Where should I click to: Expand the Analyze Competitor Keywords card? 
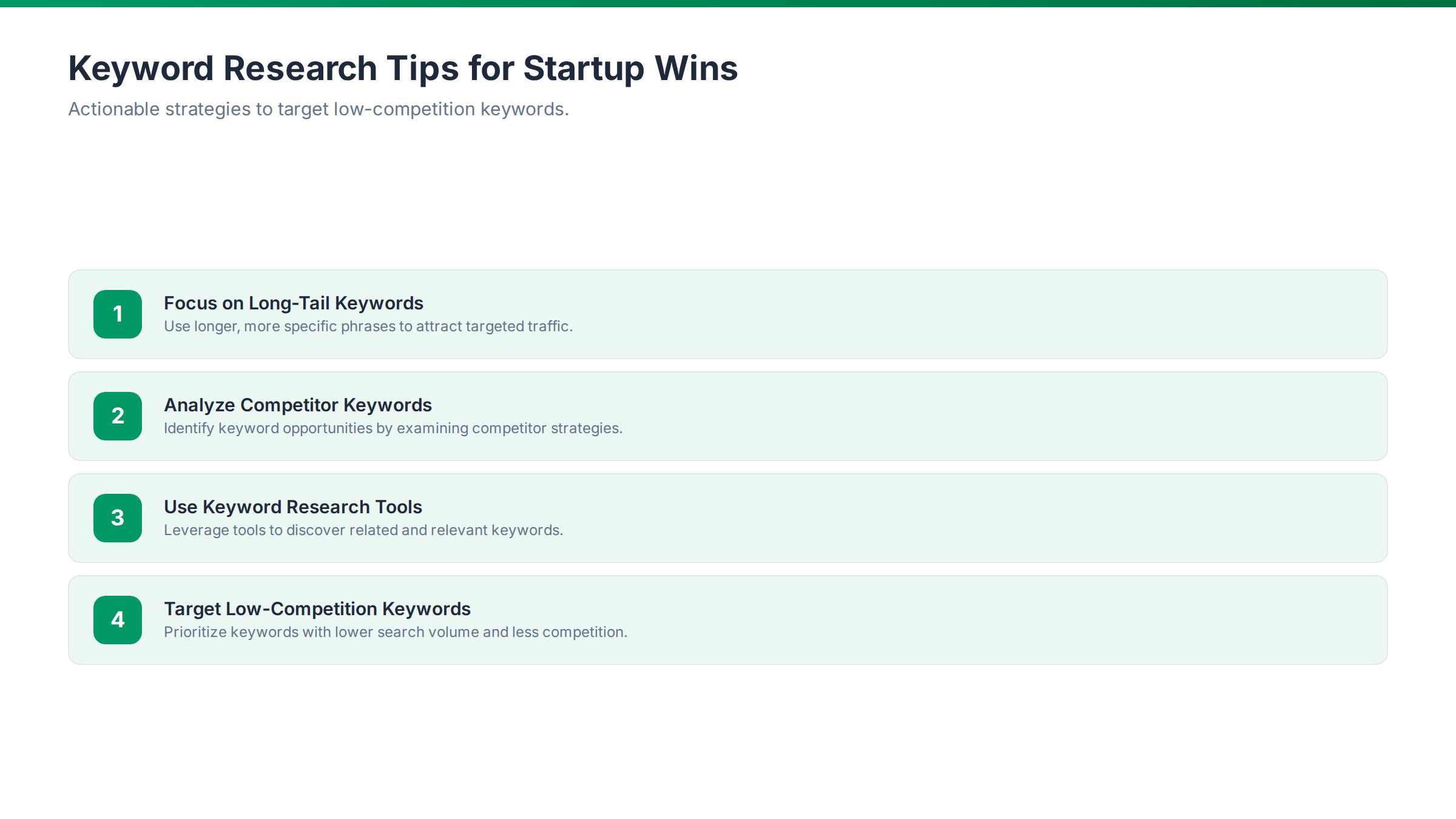coord(728,416)
